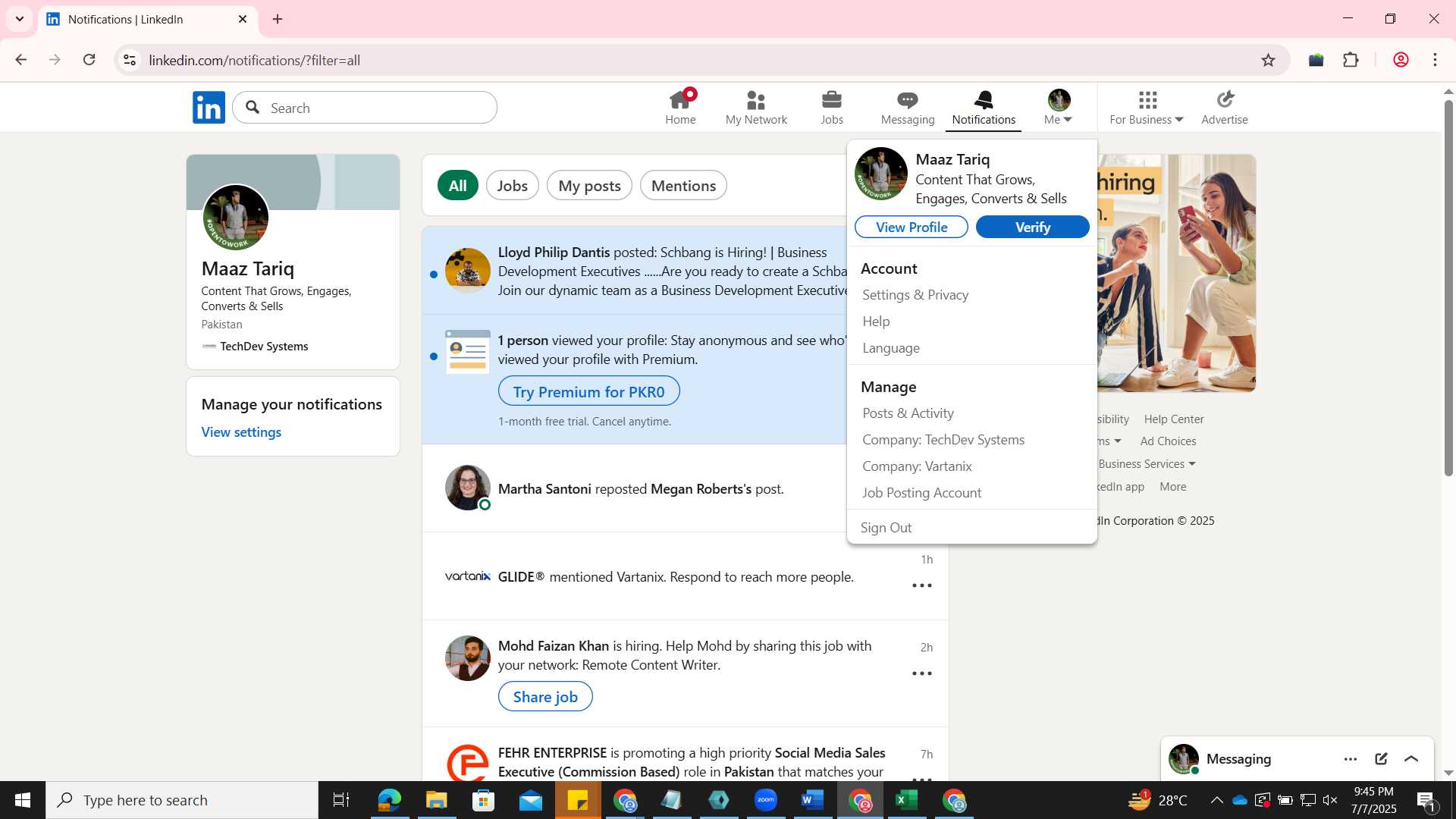Click the Verify button
Screen dimensions: 1456x819
(1032, 227)
